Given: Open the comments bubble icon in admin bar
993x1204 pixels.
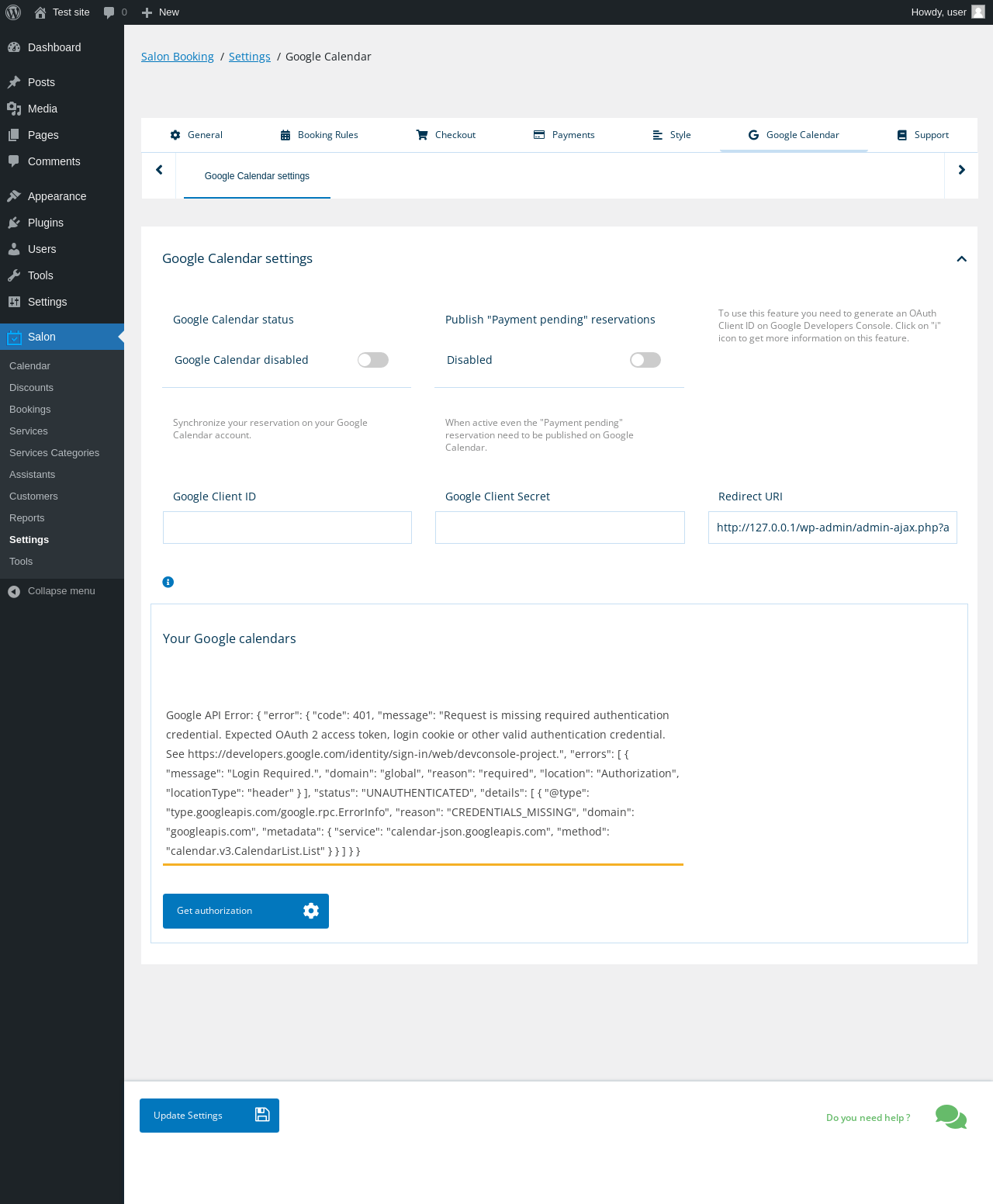Looking at the screenshot, I should (x=109, y=12).
